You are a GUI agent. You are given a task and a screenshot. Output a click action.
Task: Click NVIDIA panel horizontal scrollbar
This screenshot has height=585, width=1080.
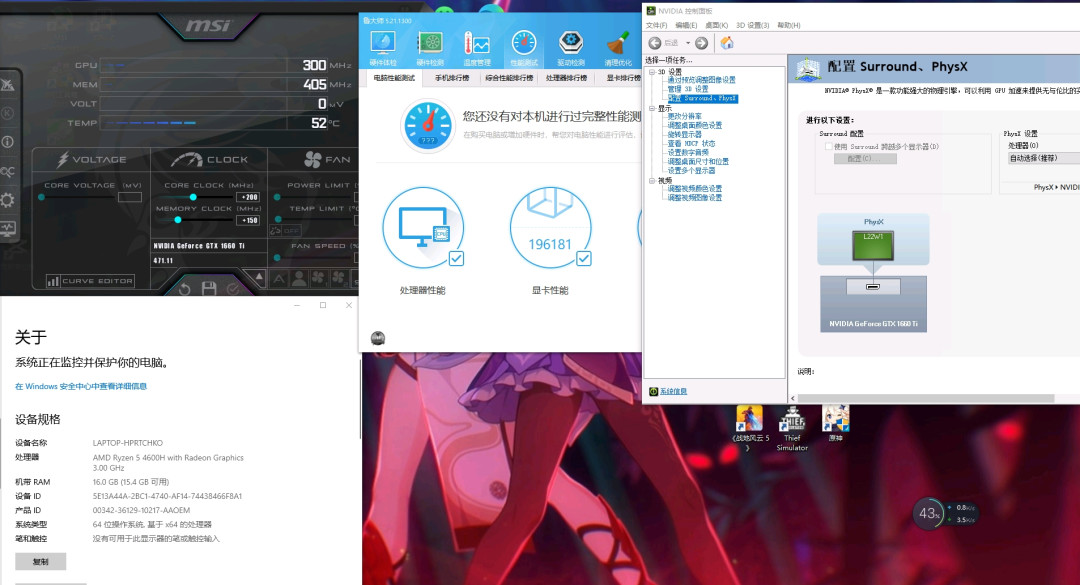pyautogui.click(x=926, y=398)
